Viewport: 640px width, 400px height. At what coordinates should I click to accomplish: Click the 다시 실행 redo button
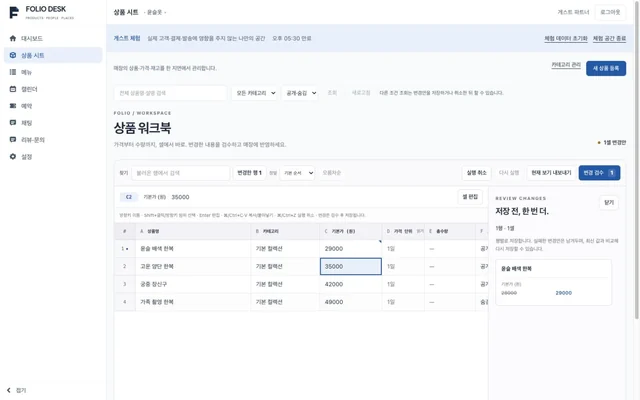click(x=509, y=173)
